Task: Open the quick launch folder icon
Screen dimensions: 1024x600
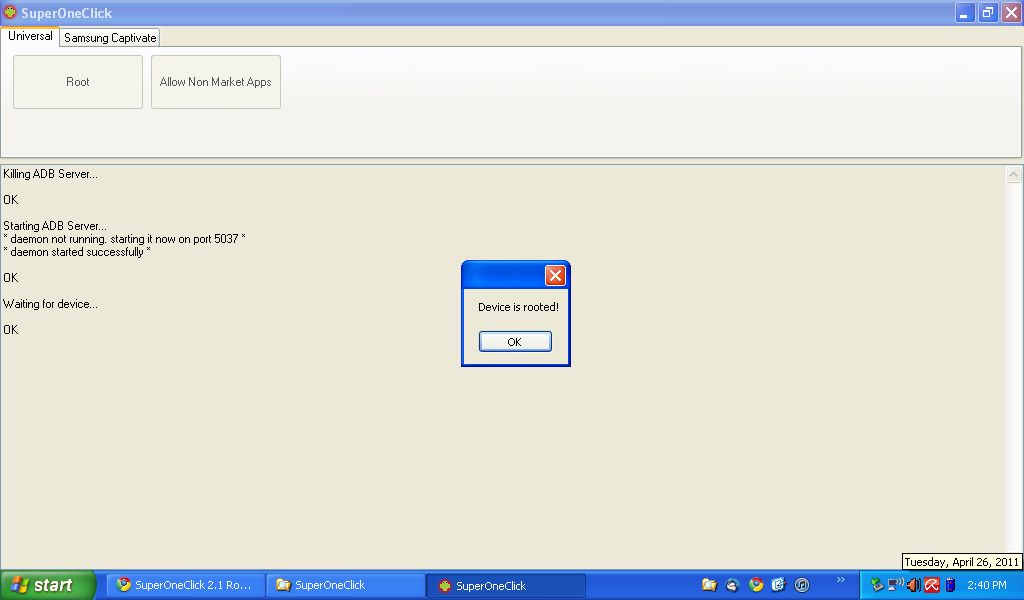Action: coord(709,585)
